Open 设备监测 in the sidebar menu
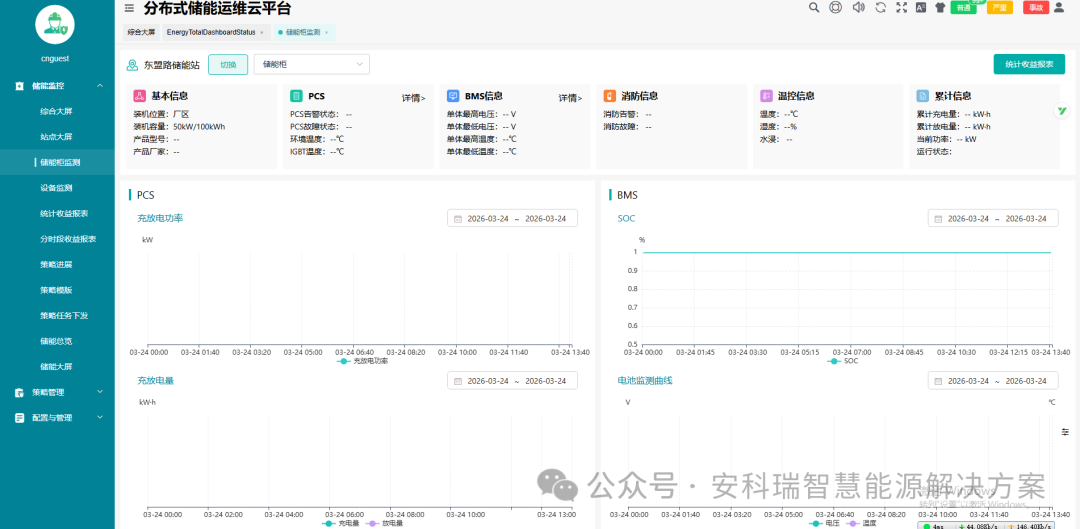 pos(56,187)
